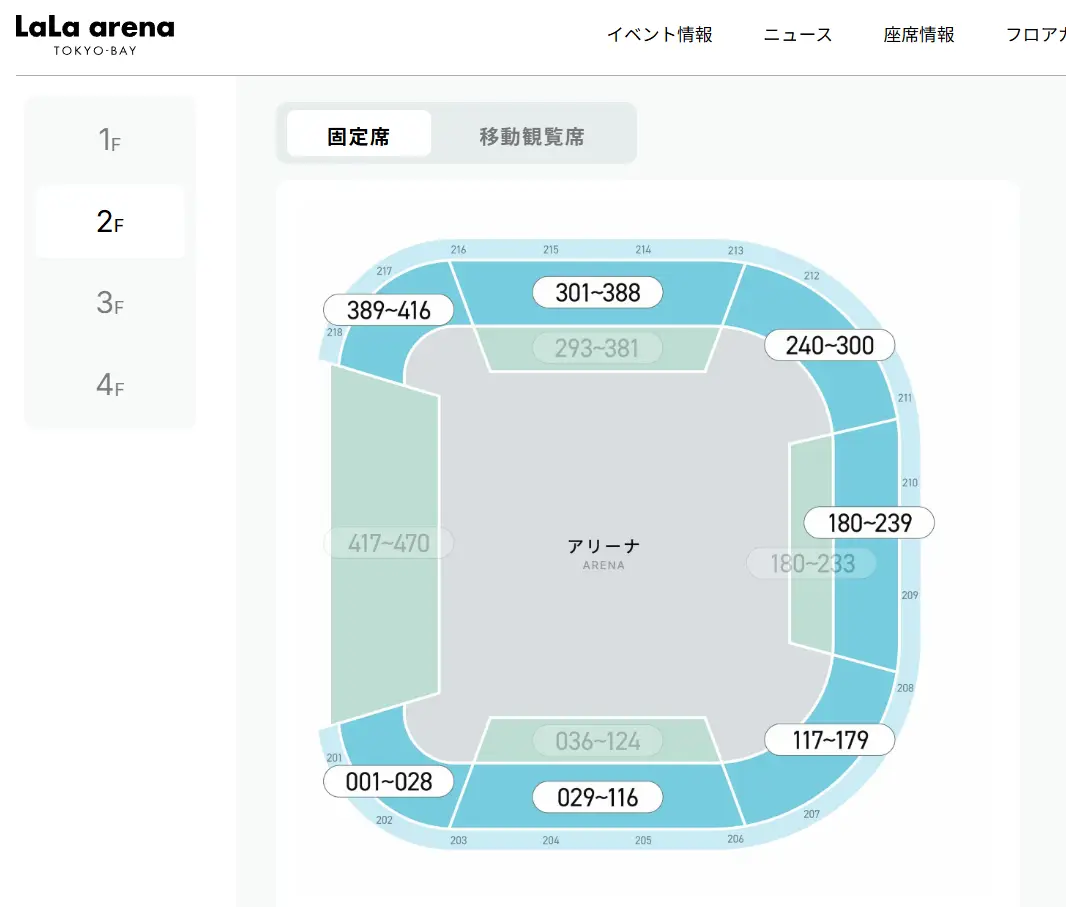
Task: Choose seat range 180~239
Action: coord(870,522)
